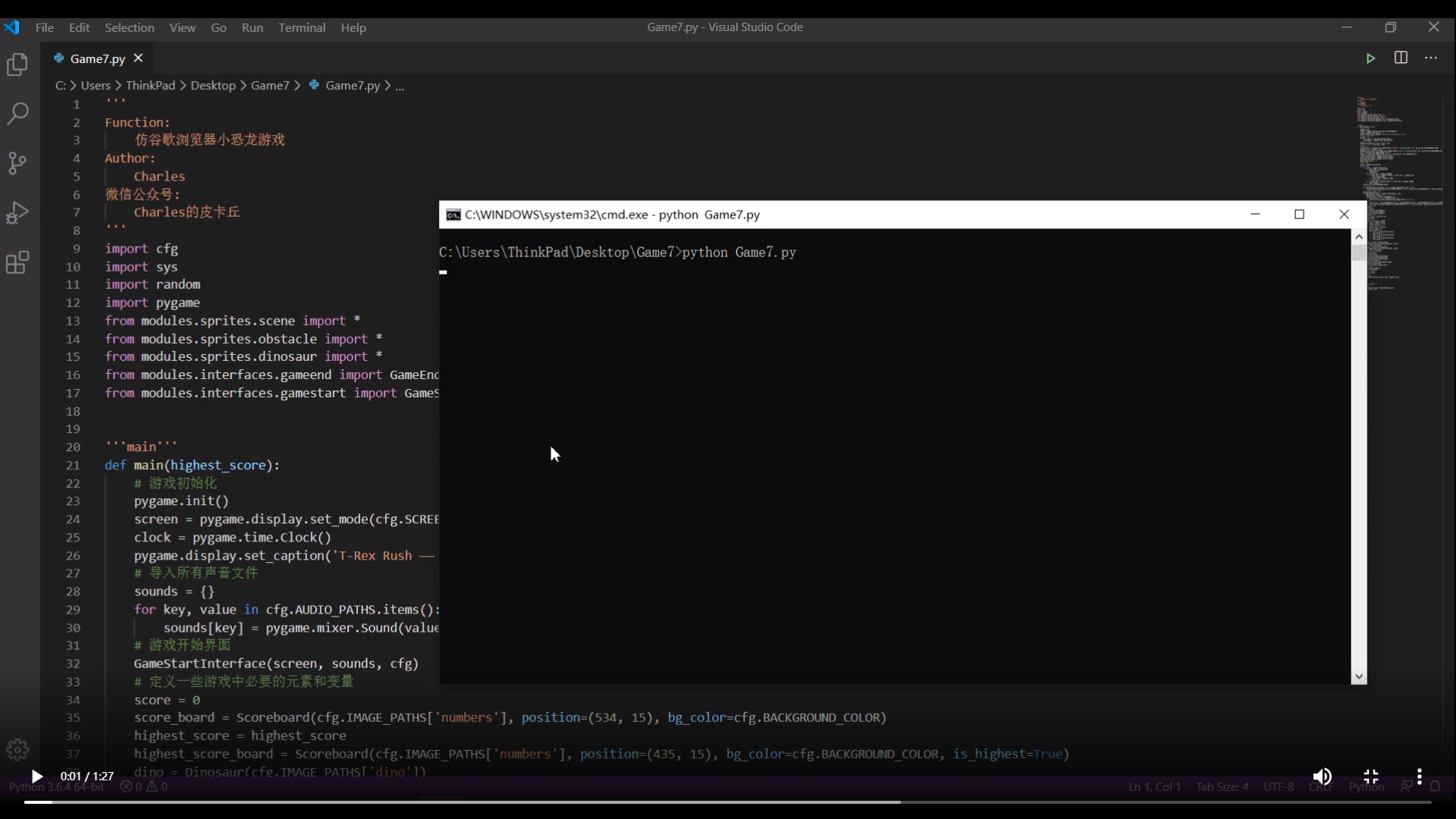
Task: Seek on the video progress bar
Action: point(728,802)
